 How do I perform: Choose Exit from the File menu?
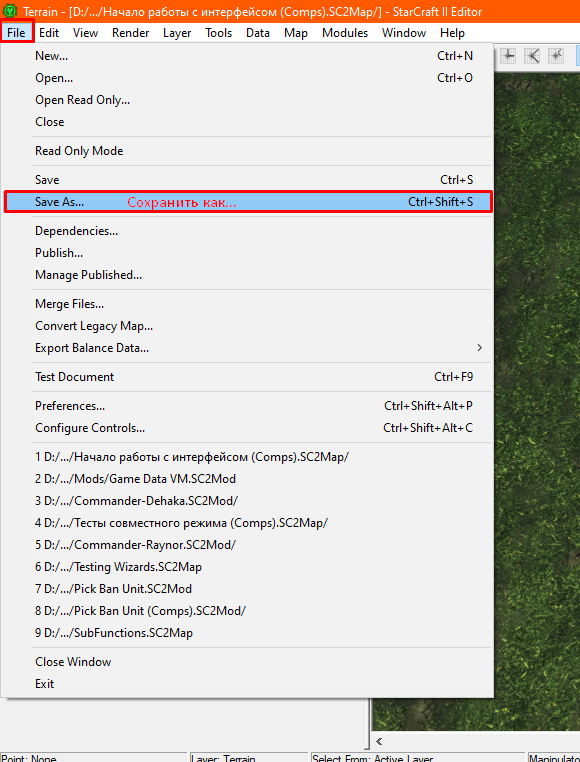pos(248,684)
